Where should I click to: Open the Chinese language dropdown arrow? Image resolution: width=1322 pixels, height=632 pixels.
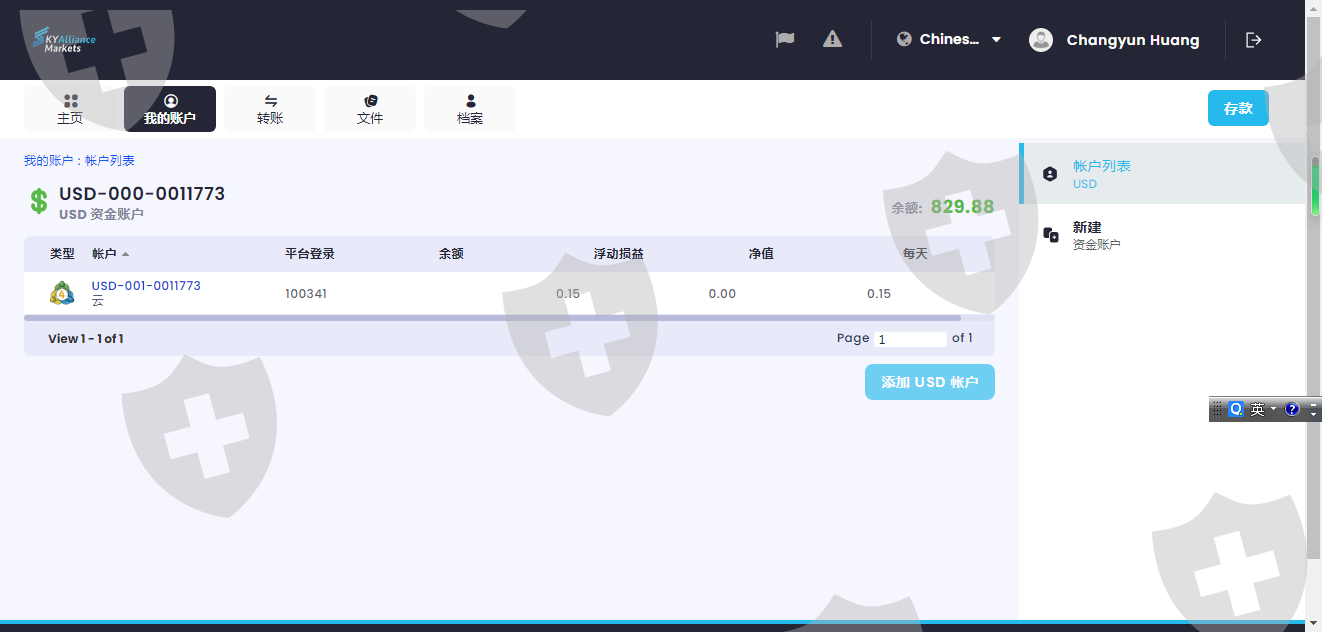(x=996, y=40)
